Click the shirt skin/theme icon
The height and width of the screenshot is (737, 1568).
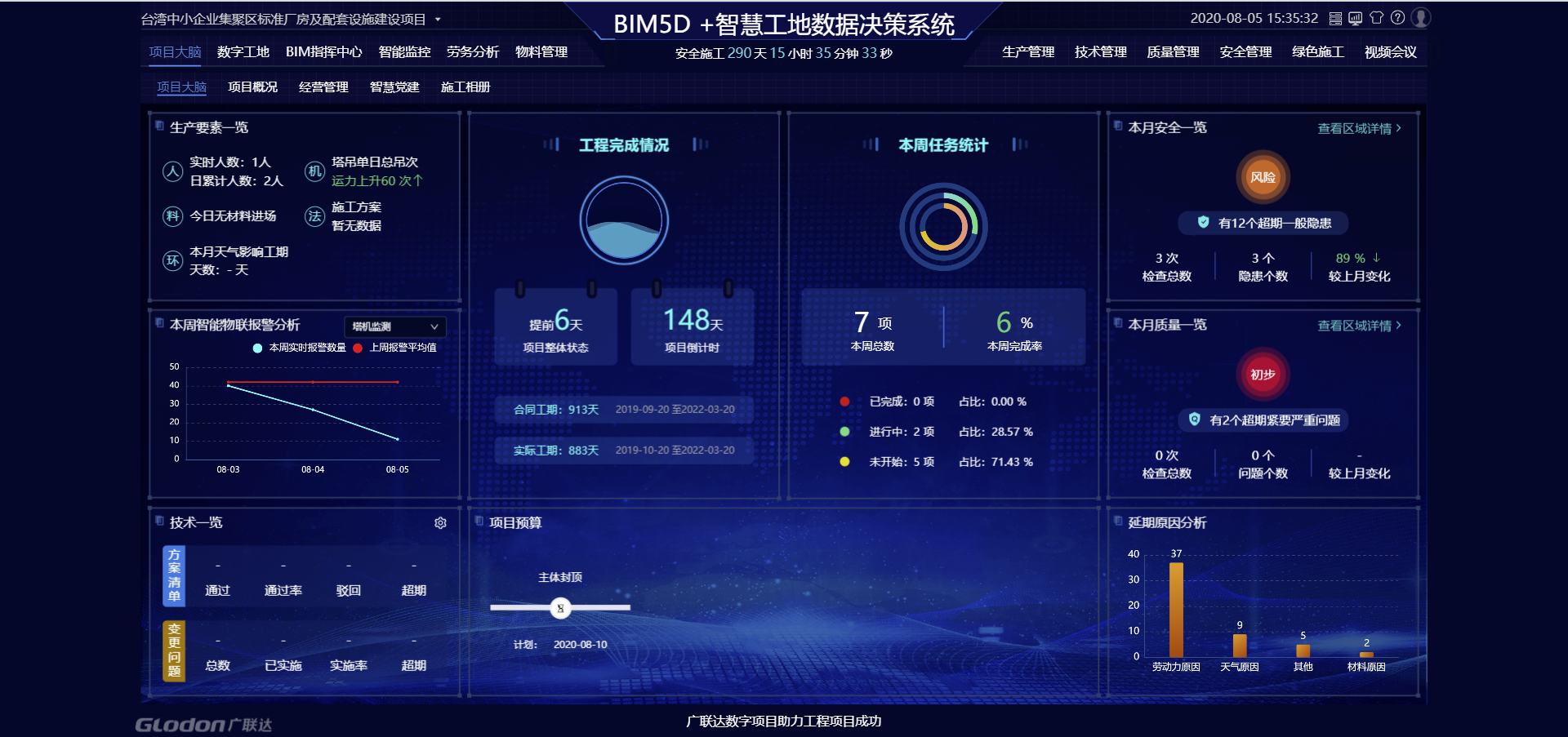[x=1377, y=18]
